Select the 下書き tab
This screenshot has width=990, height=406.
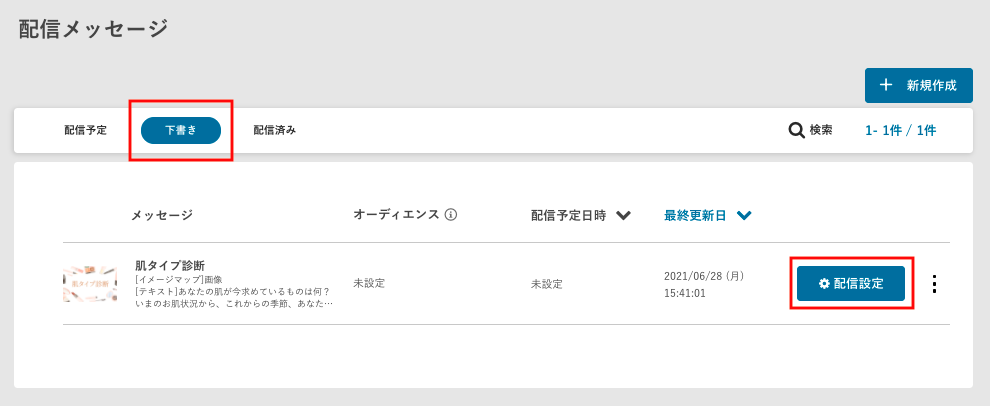(181, 130)
